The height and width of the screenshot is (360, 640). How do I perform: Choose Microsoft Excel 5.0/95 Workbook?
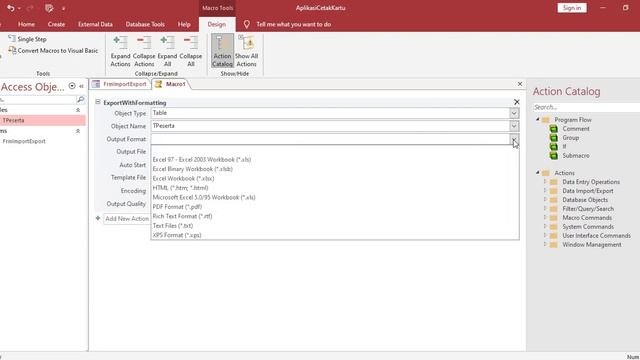[x=335, y=197]
